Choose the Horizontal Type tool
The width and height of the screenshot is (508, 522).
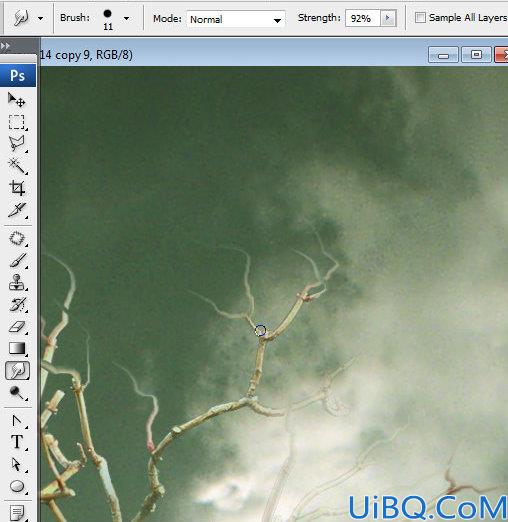[x=17, y=442]
